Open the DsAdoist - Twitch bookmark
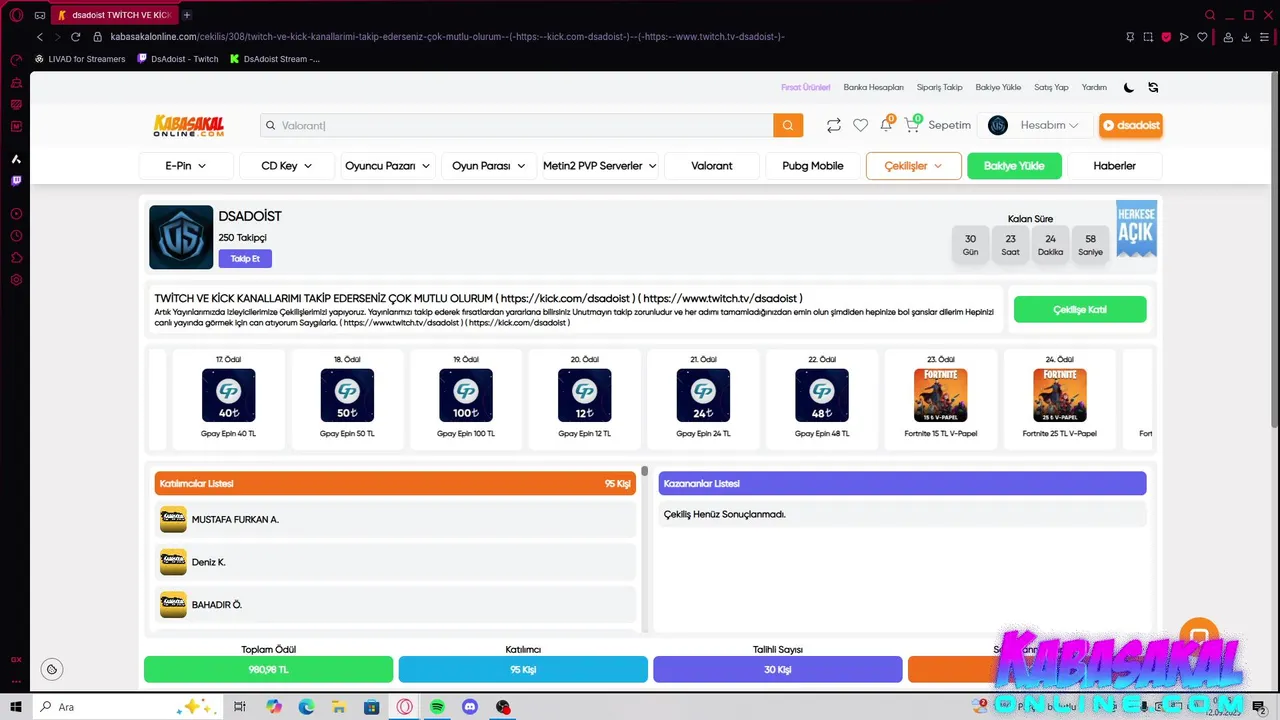 [177, 59]
